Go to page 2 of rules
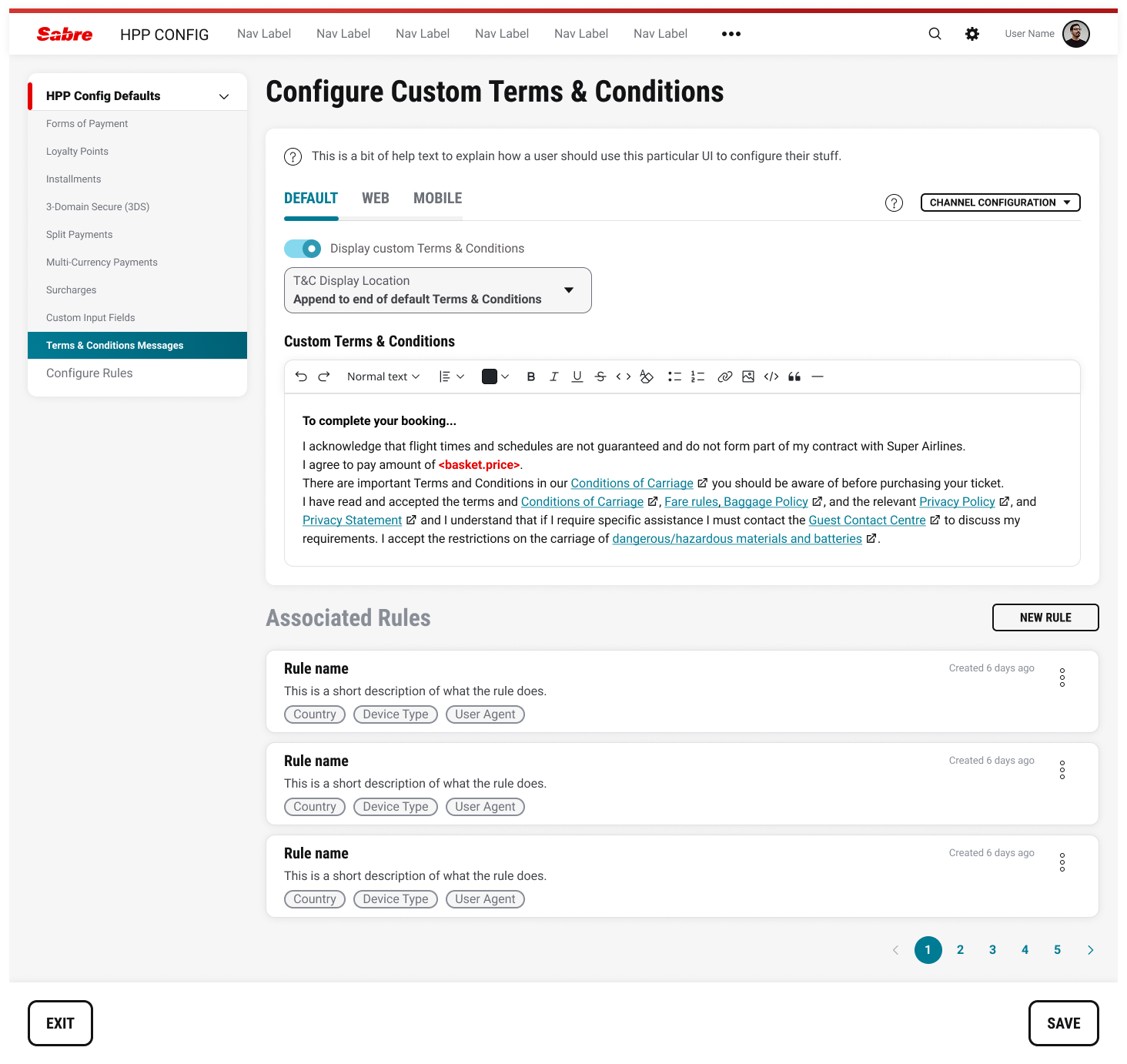This screenshot has height=1064, width=1127. point(960,950)
